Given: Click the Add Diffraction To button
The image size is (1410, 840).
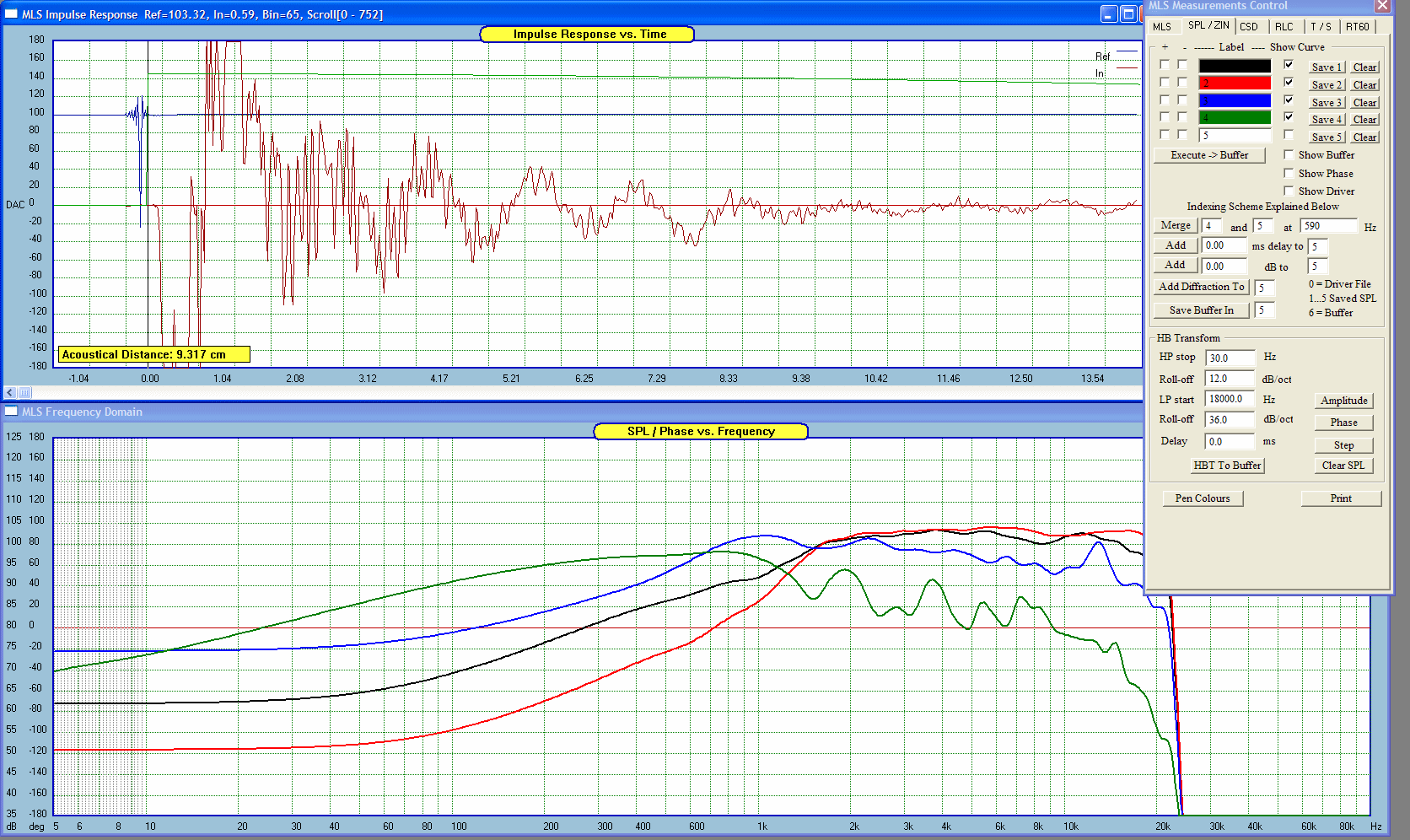Looking at the screenshot, I should (x=1201, y=287).
